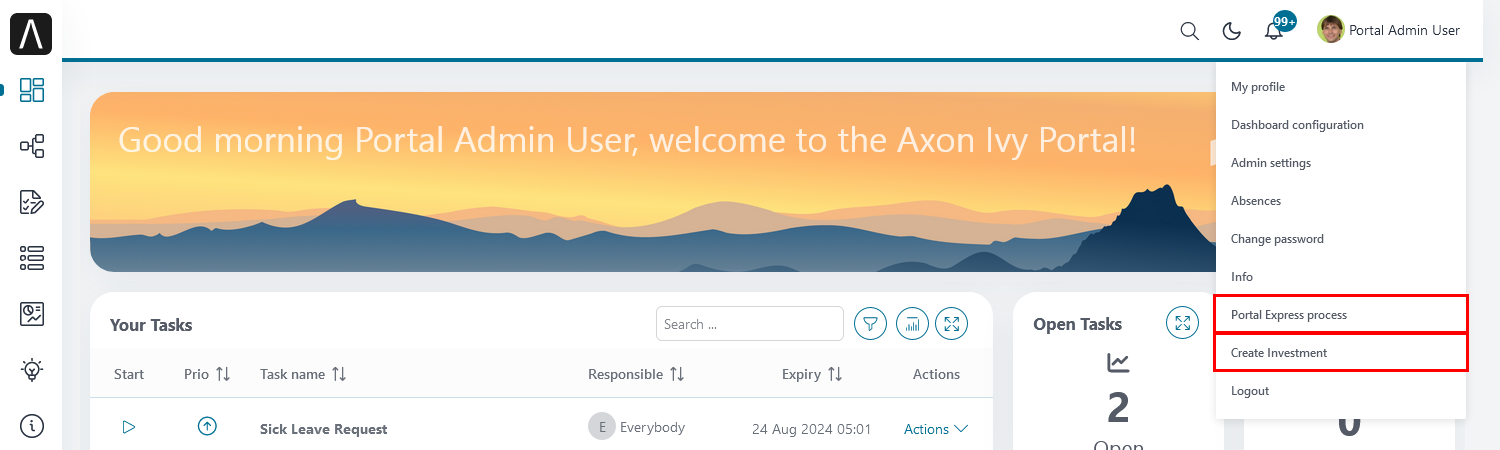Click the Everybody responsible avatar
Viewport: 1500px width, 450px height.
601,427
